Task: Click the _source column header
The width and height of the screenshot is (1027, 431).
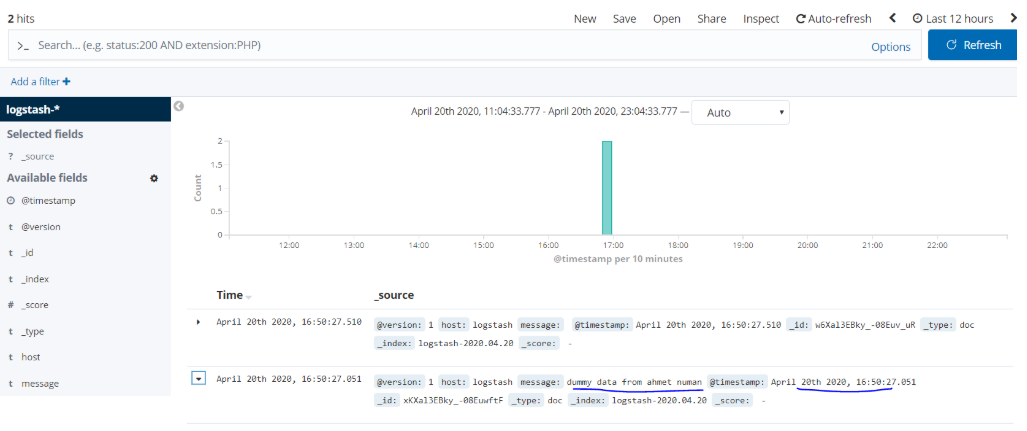Action: coord(394,295)
